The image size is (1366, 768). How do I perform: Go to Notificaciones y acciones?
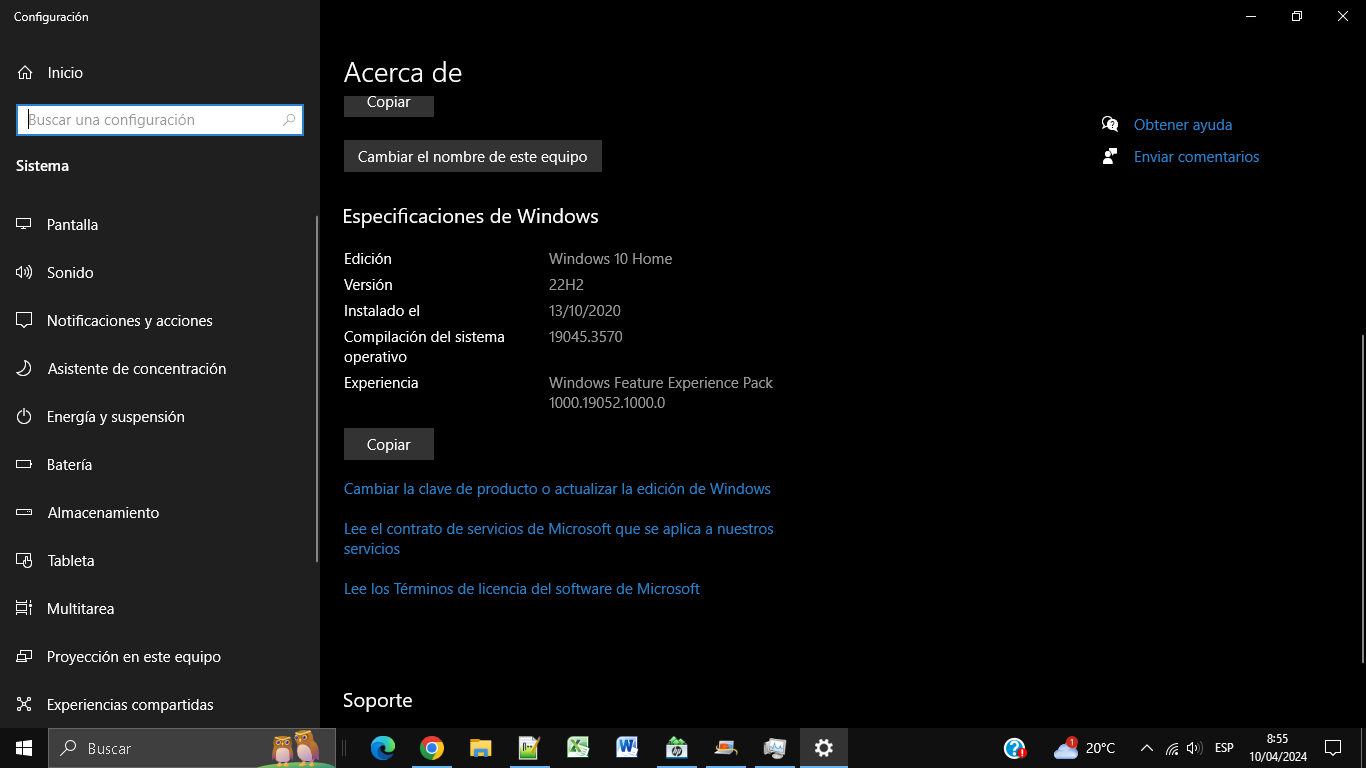(160, 321)
